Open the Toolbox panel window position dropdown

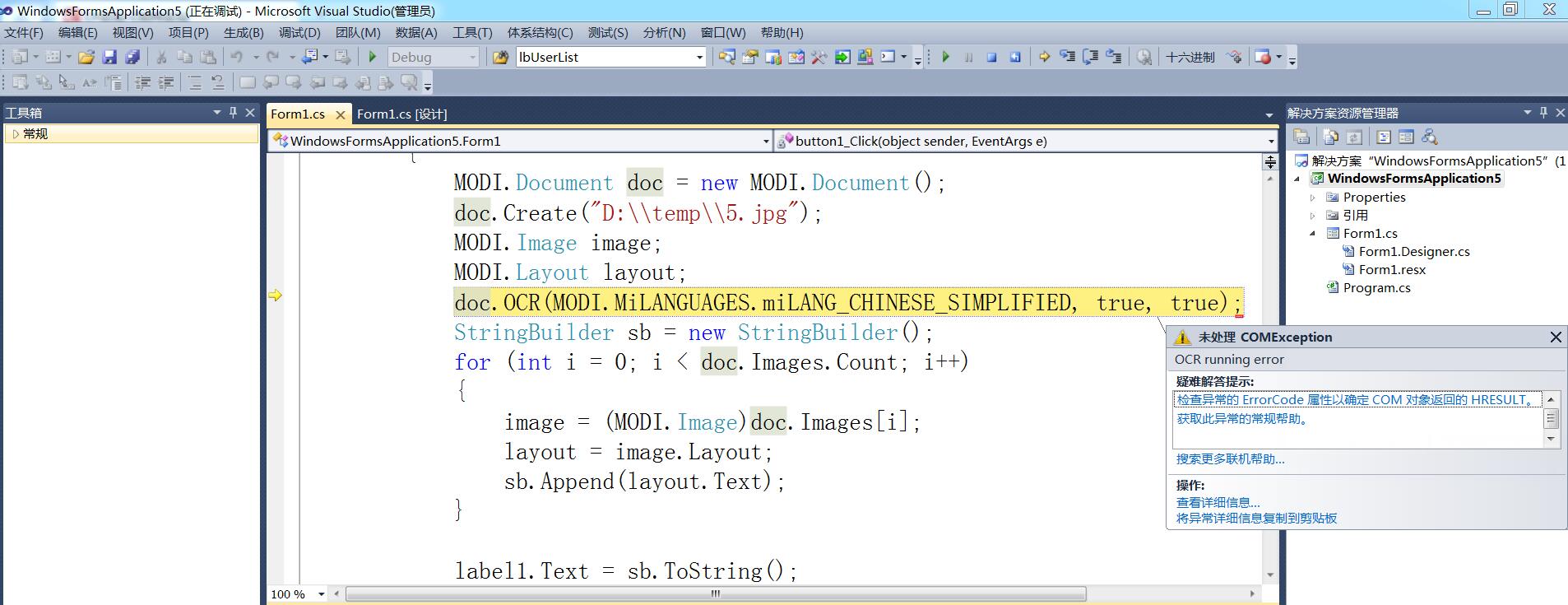[217, 113]
